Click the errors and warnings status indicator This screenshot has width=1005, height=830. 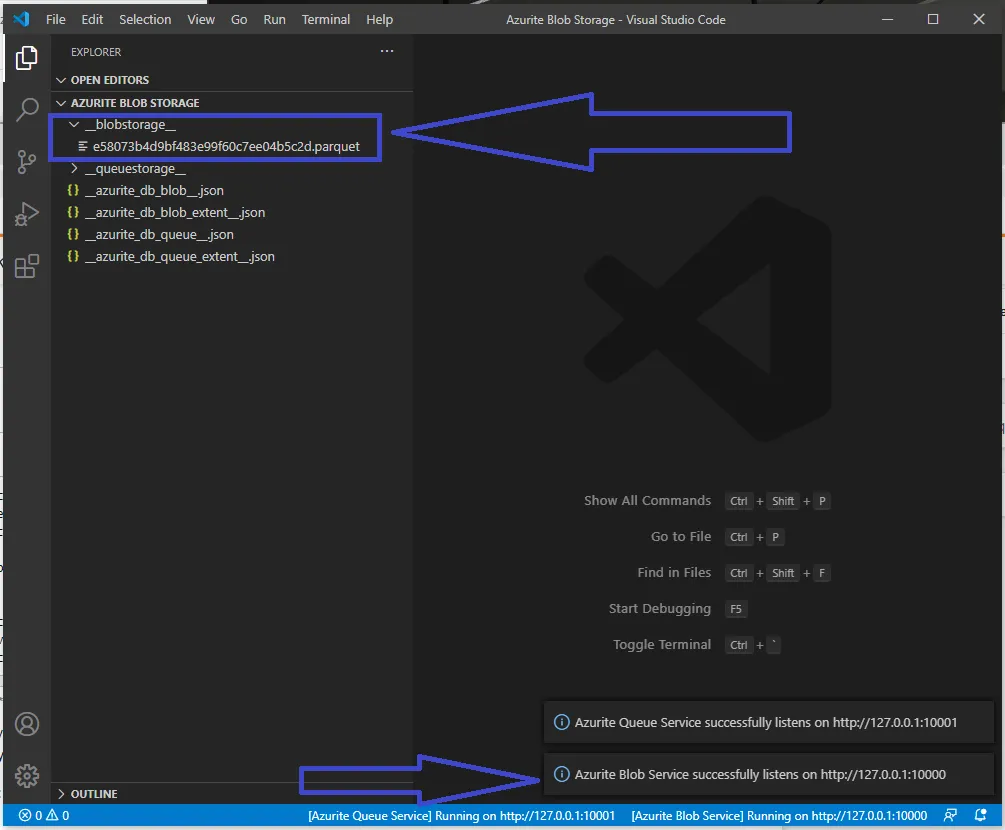point(44,815)
